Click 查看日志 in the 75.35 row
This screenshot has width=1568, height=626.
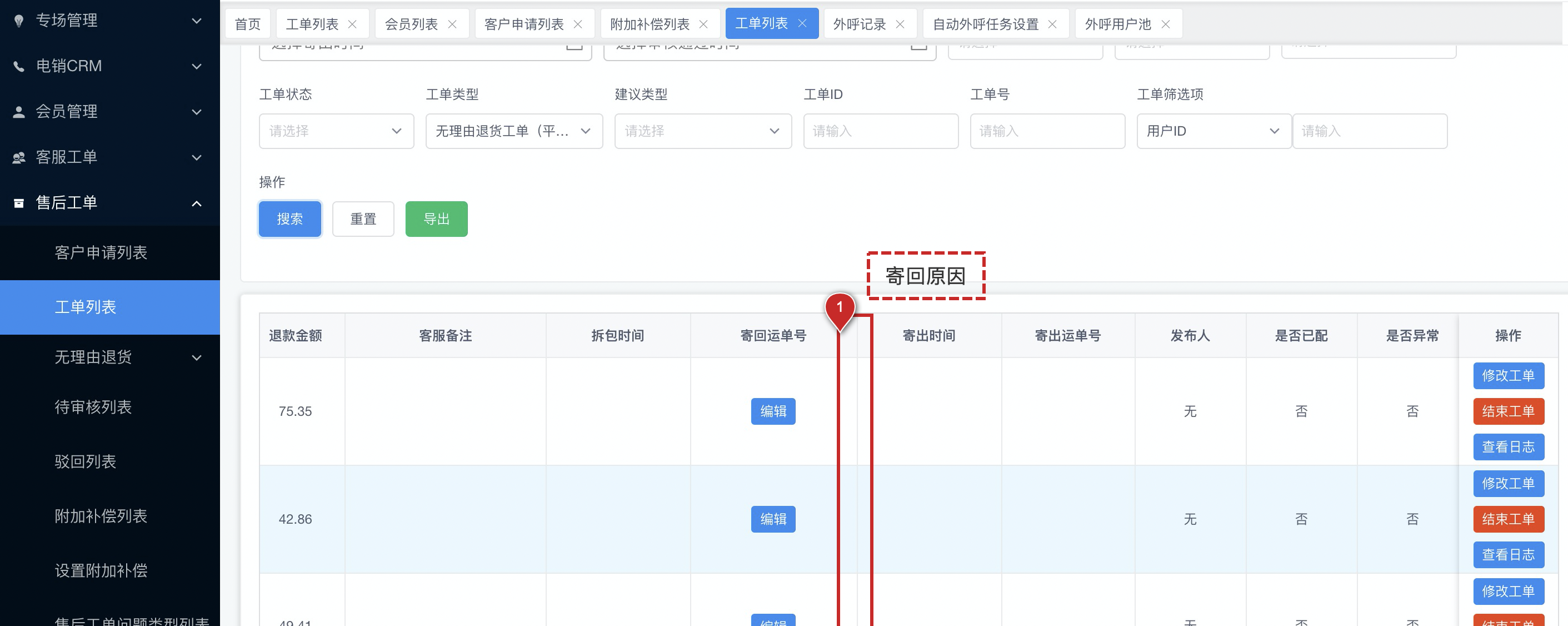click(1509, 447)
